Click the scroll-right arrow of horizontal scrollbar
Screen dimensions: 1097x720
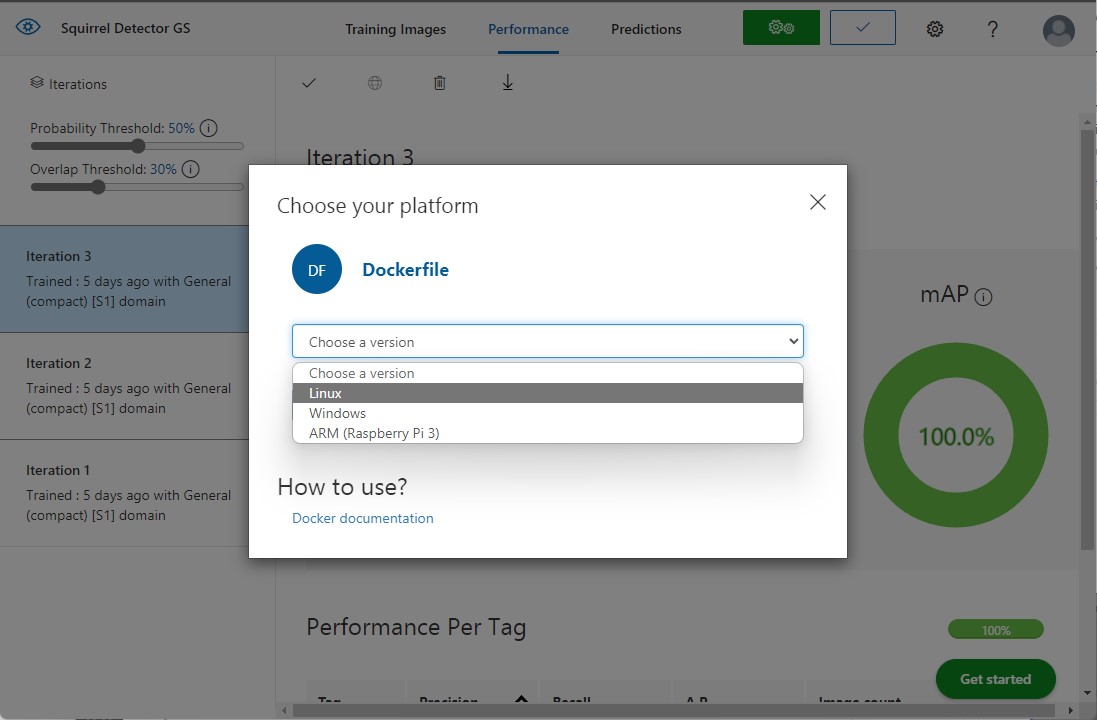click(1070, 710)
